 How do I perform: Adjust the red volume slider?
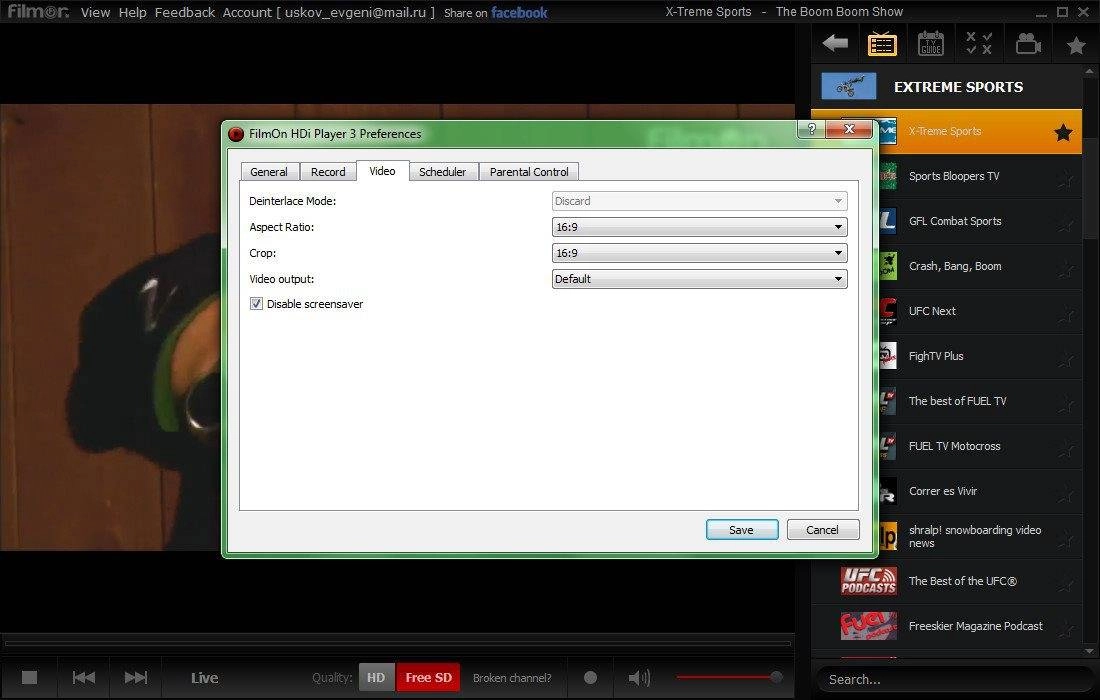(x=730, y=677)
